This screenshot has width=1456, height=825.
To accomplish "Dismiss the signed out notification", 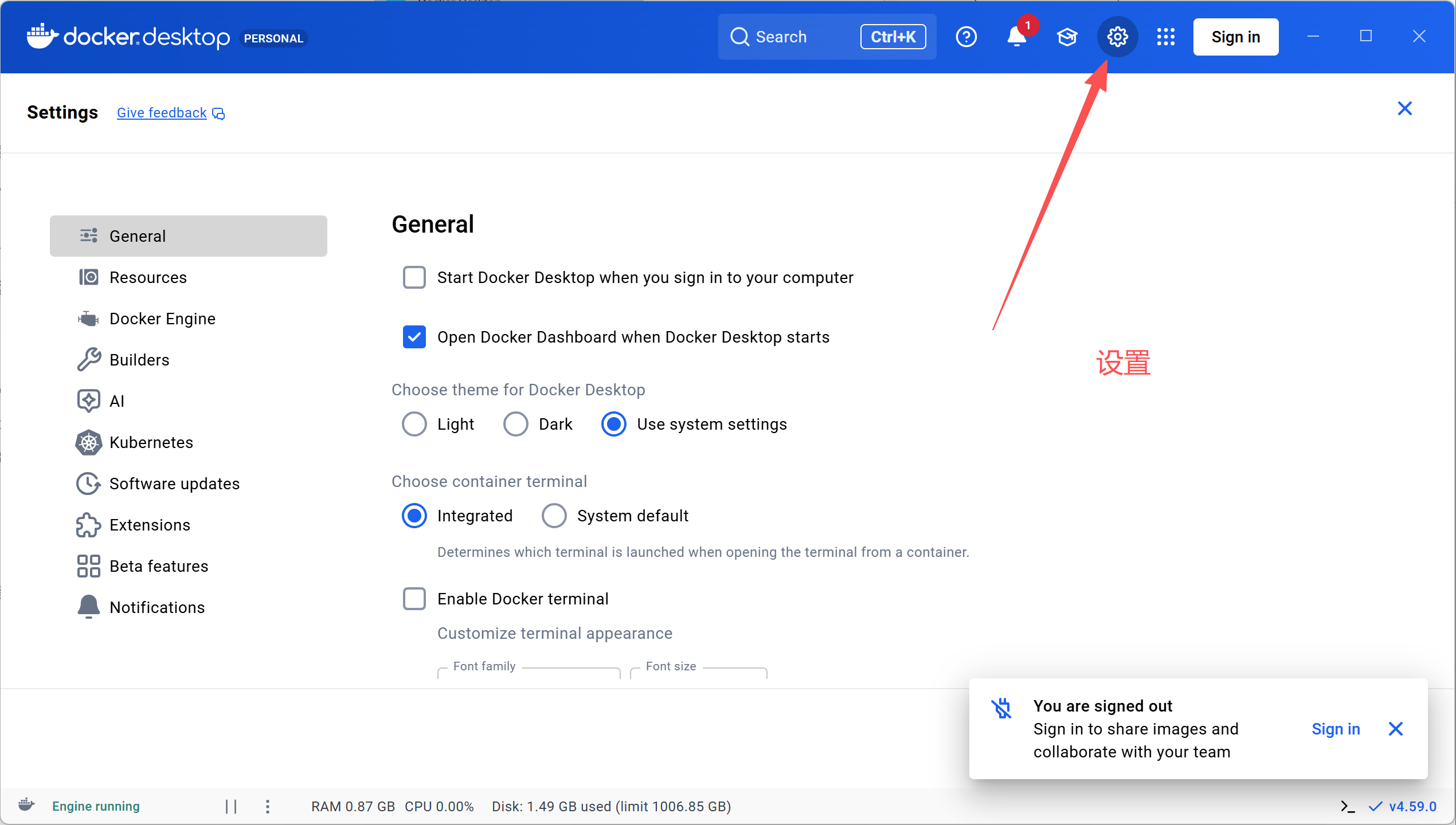I will point(1396,729).
